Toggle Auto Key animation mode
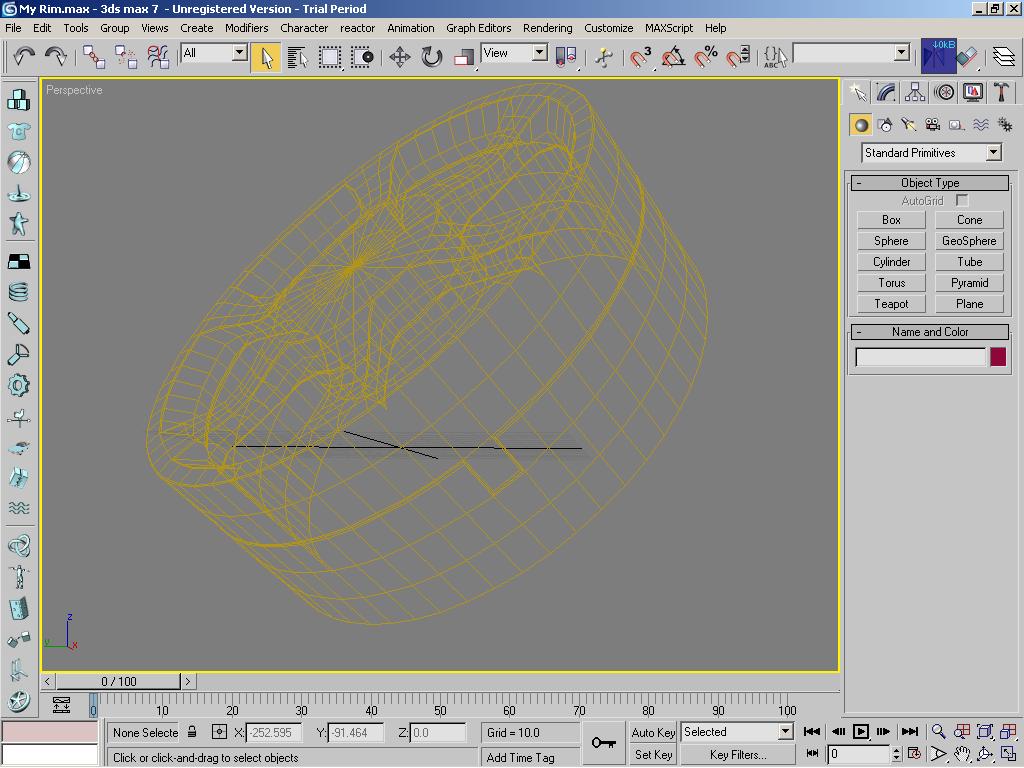Viewport: 1024px width, 768px height. [x=653, y=732]
